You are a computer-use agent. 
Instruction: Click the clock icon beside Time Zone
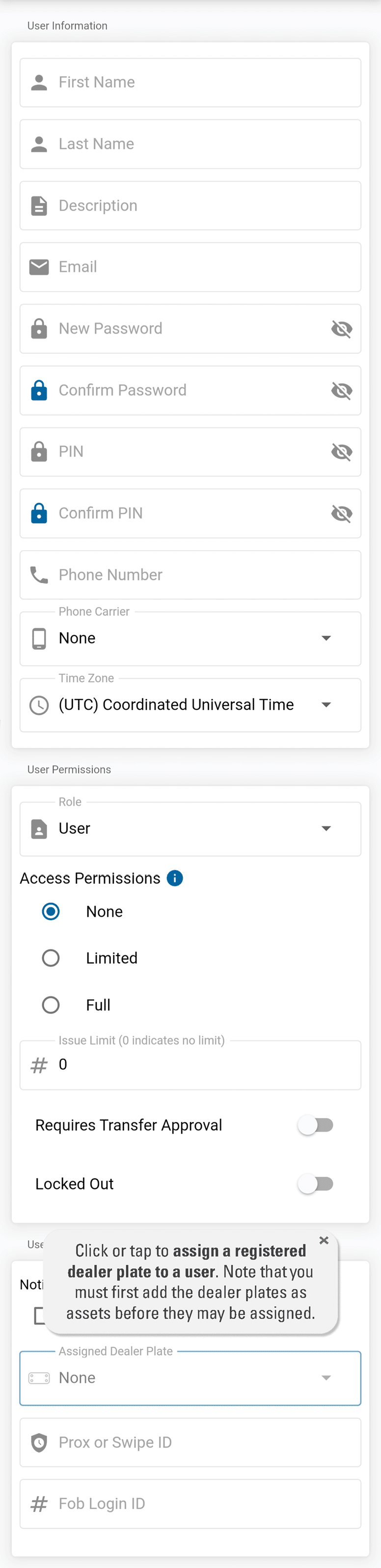point(39,705)
